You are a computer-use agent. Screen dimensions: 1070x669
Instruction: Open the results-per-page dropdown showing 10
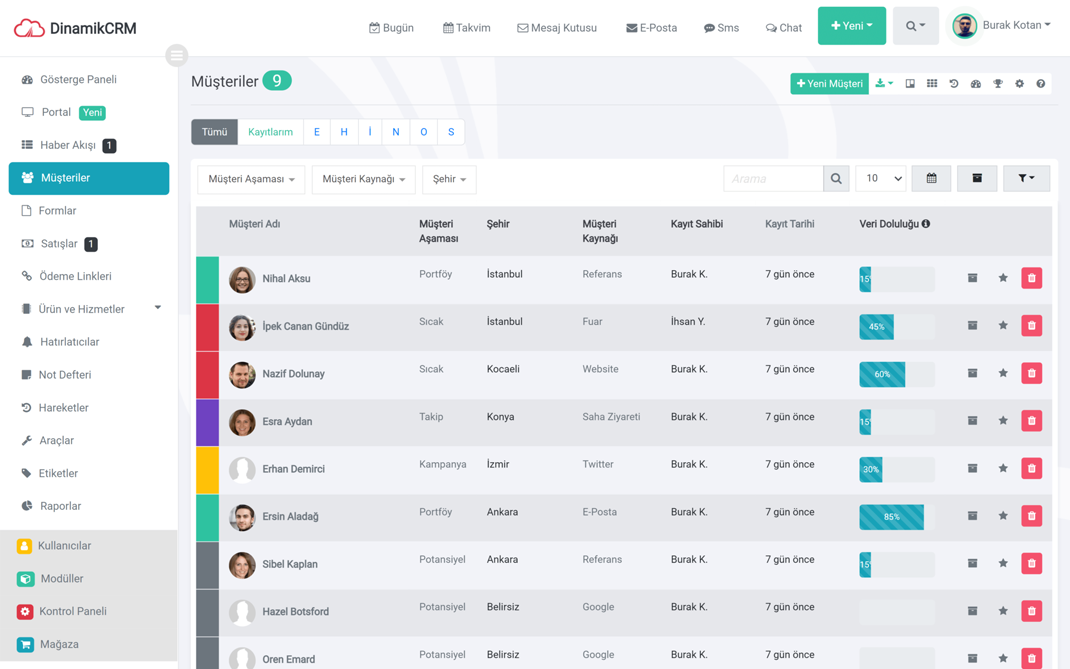click(x=880, y=178)
